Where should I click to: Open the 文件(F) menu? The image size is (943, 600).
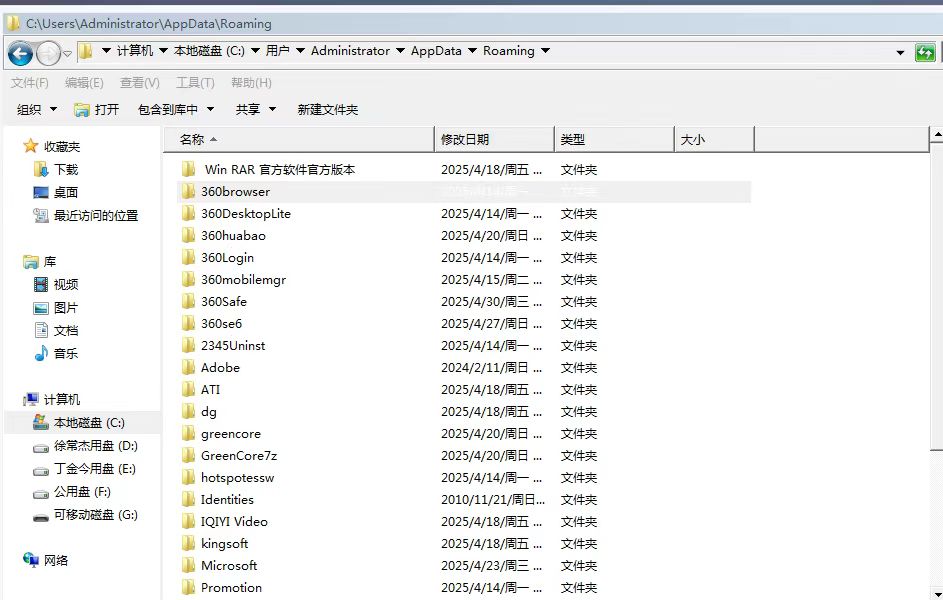(x=29, y=82)
